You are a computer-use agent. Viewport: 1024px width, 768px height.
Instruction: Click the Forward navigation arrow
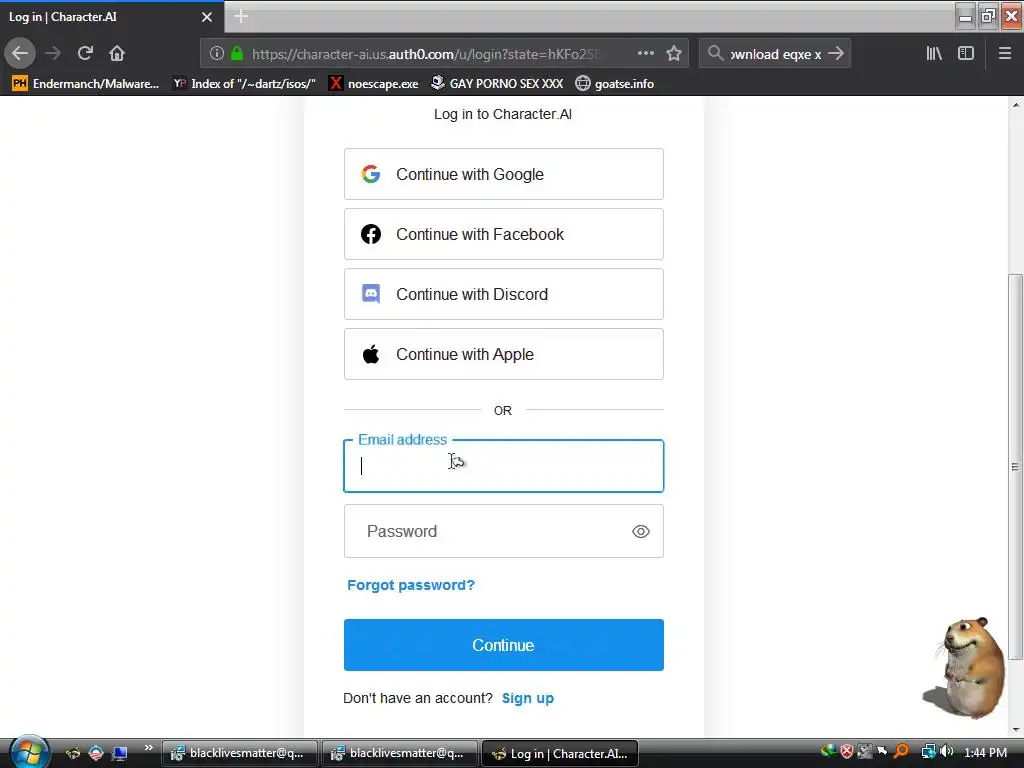pos(53,54)
